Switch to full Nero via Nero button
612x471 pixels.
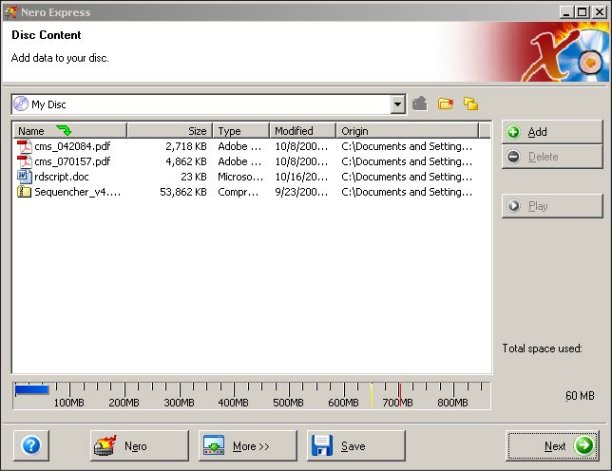pyautogui.click(x=139, y=445)
